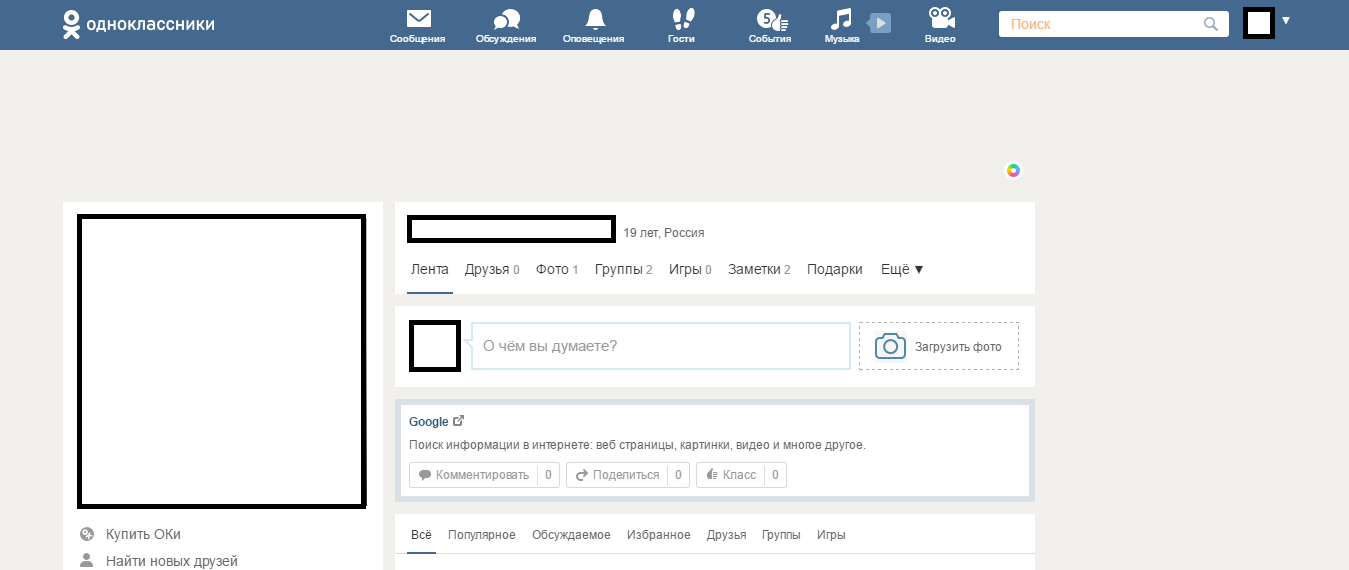1349x570 pixels.
Task: Open the Подарки tab
Action: (835, 270)
